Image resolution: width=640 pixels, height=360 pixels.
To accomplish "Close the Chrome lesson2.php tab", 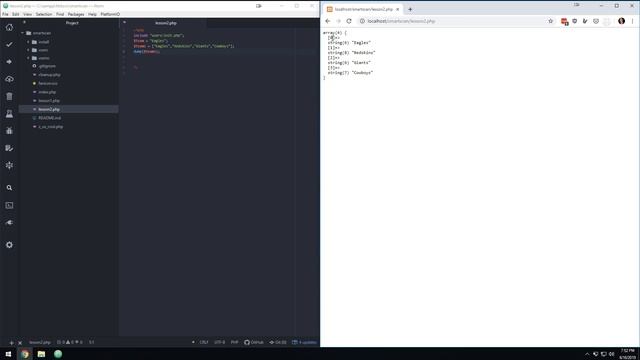I will [x=398, y=9].
